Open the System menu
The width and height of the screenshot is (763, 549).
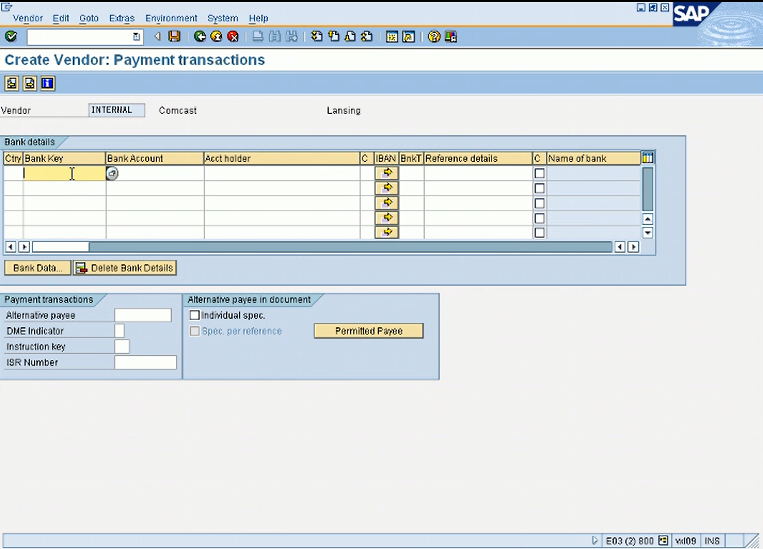coord(223,18)
